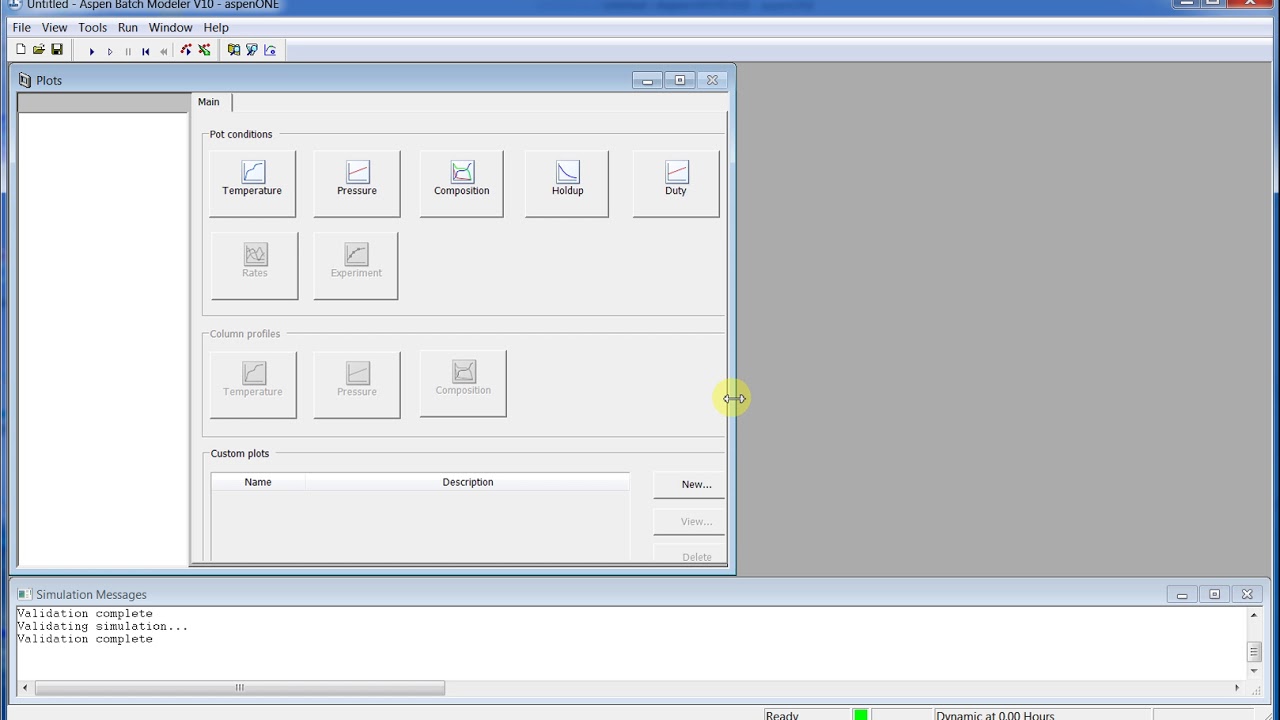Click Simulation Messages scroll right arrow
Image resolution: width=1280 pixels, height=720 pixels.
point(1237,688)
